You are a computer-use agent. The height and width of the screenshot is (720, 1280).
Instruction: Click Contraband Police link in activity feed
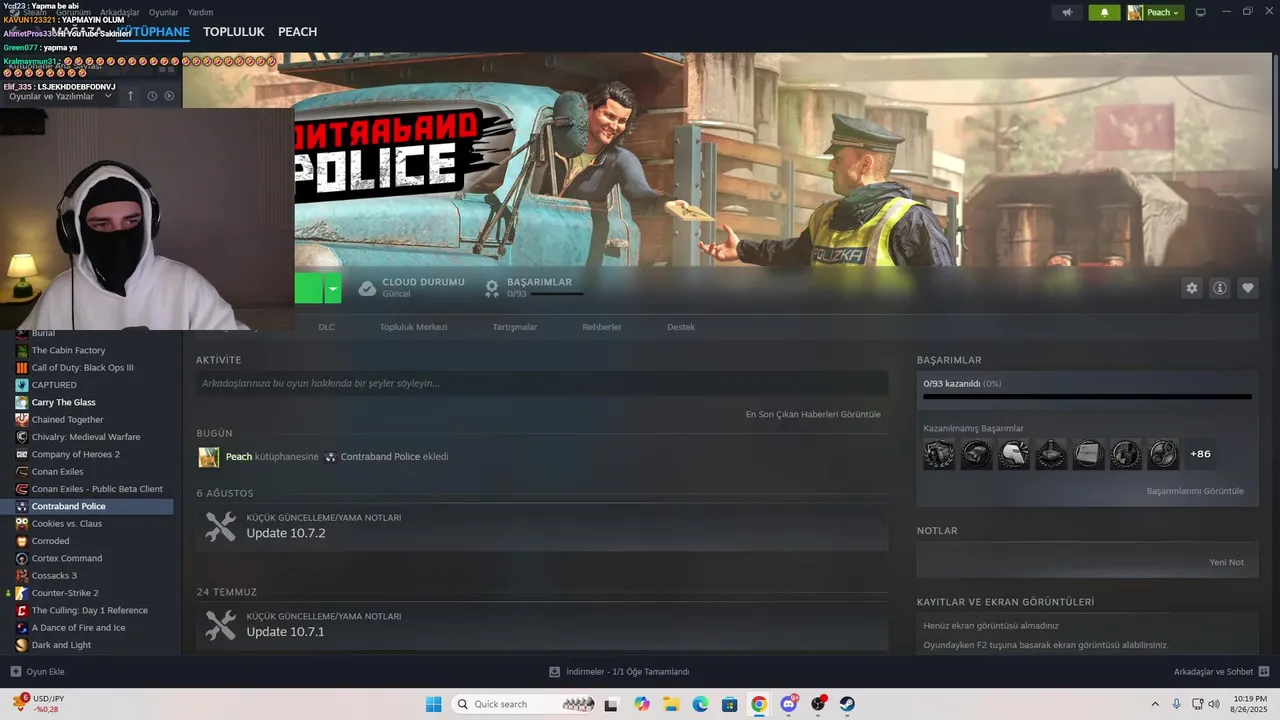[x=380, y=457]
